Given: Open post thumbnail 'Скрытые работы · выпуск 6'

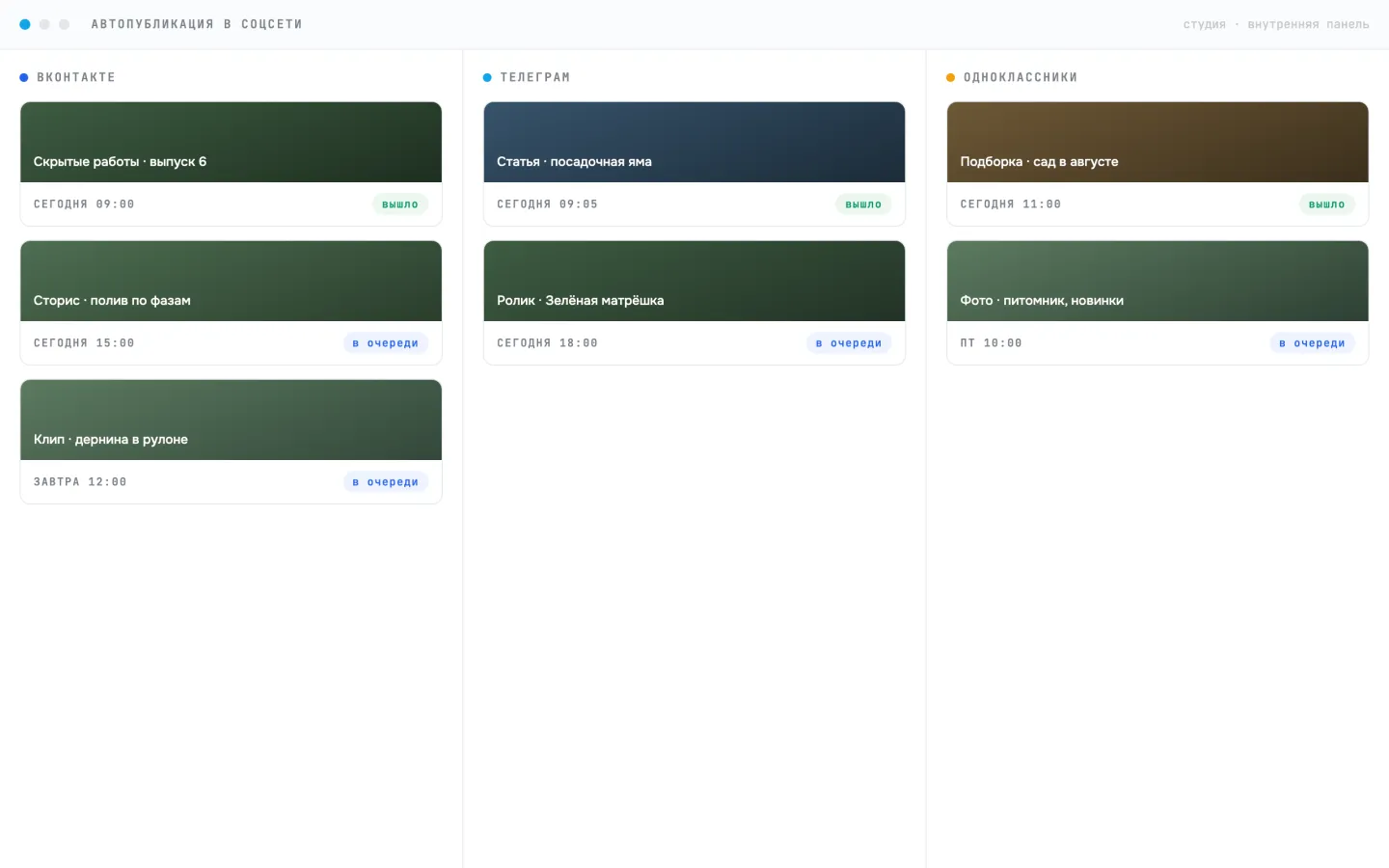Looking at the screenshot, I should point(231,142).
